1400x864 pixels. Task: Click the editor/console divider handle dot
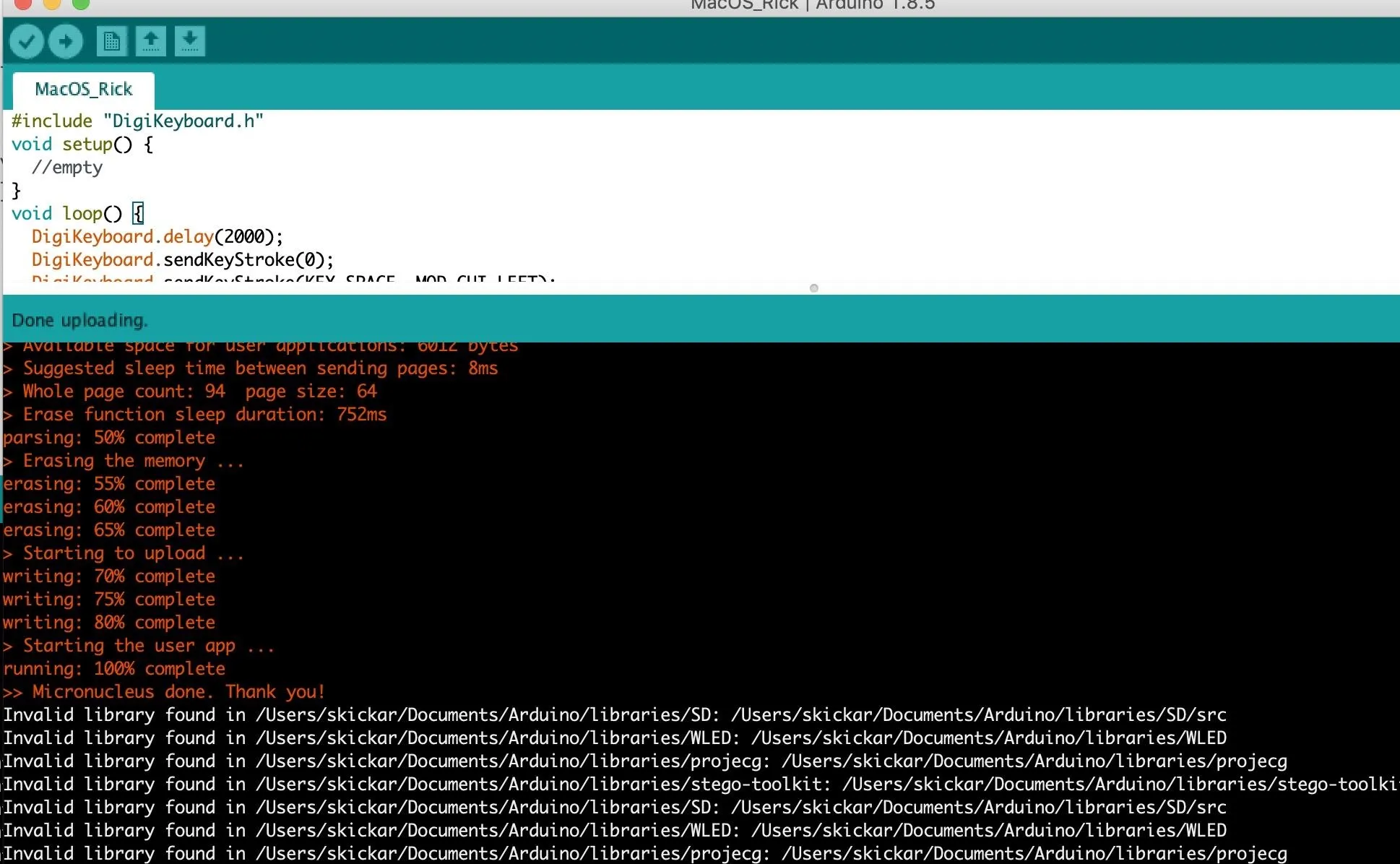(814, 288)
